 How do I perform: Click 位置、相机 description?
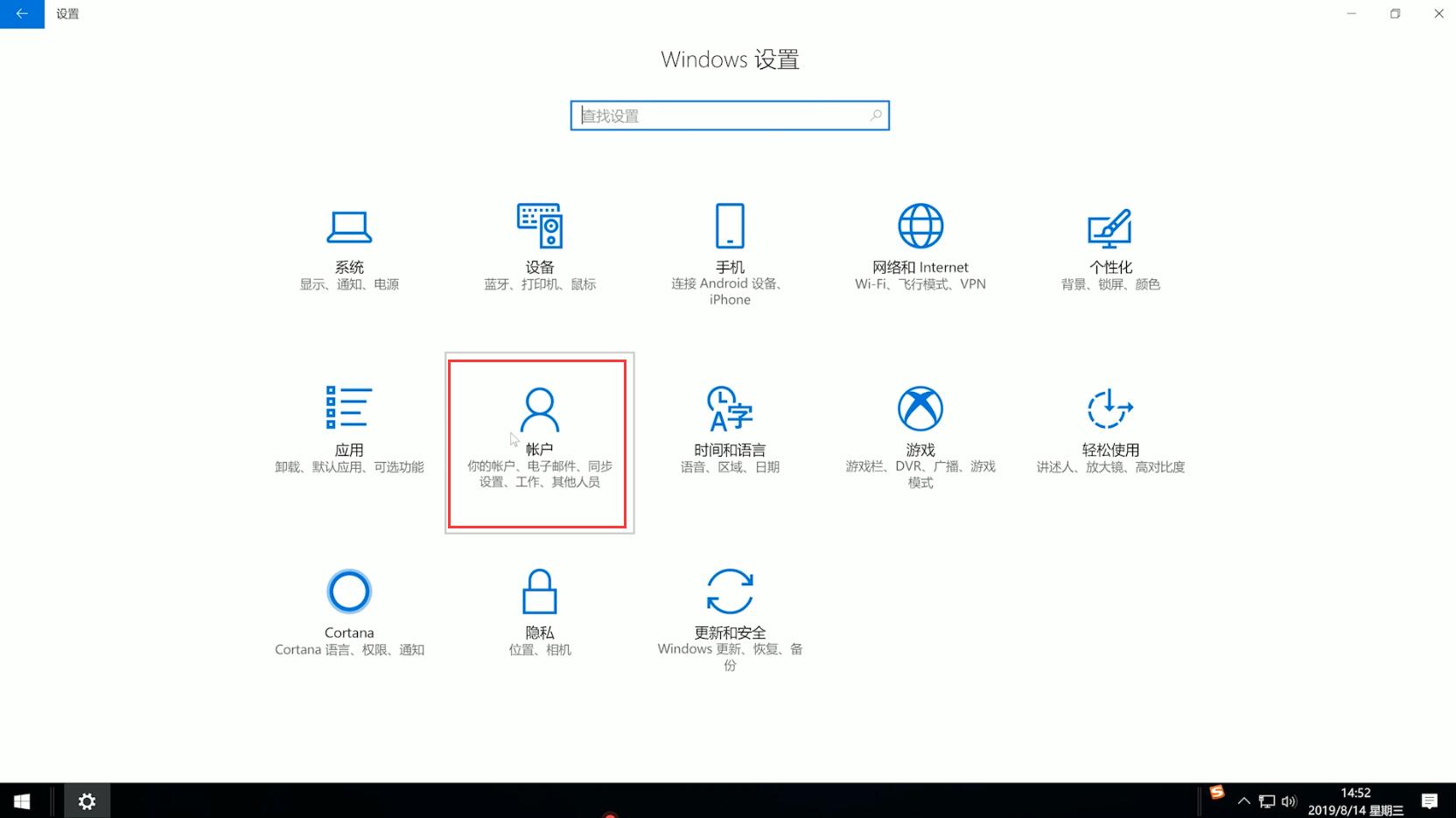point(540,650)
